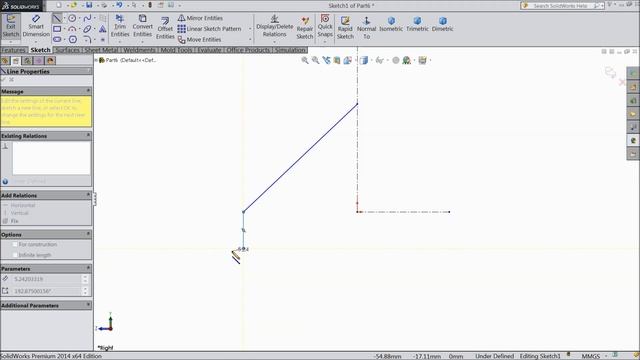Click the Zoom to Fit icon

coord(305,60)
